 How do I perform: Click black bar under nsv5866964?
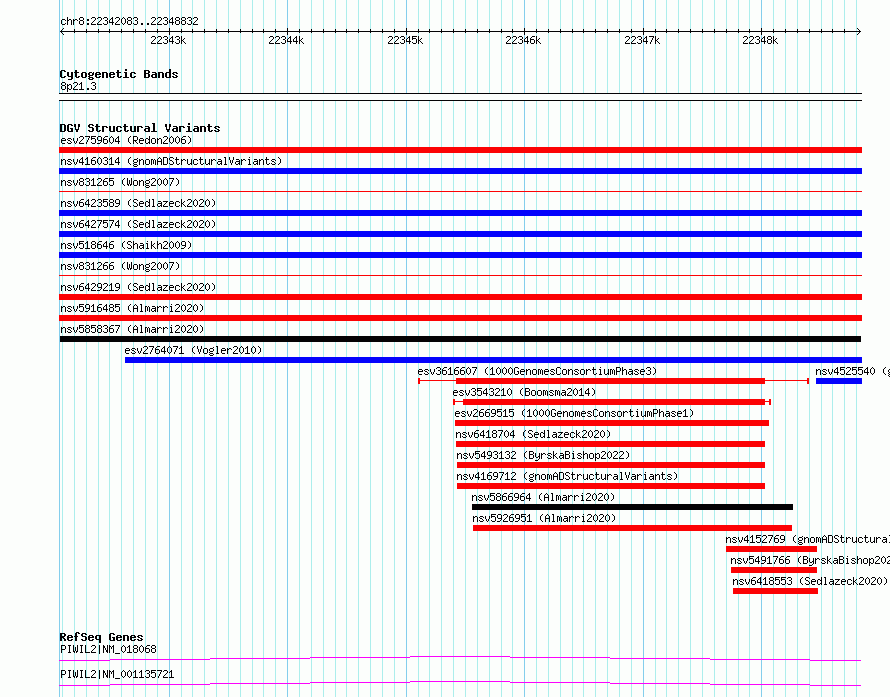[x=632, y=507]
